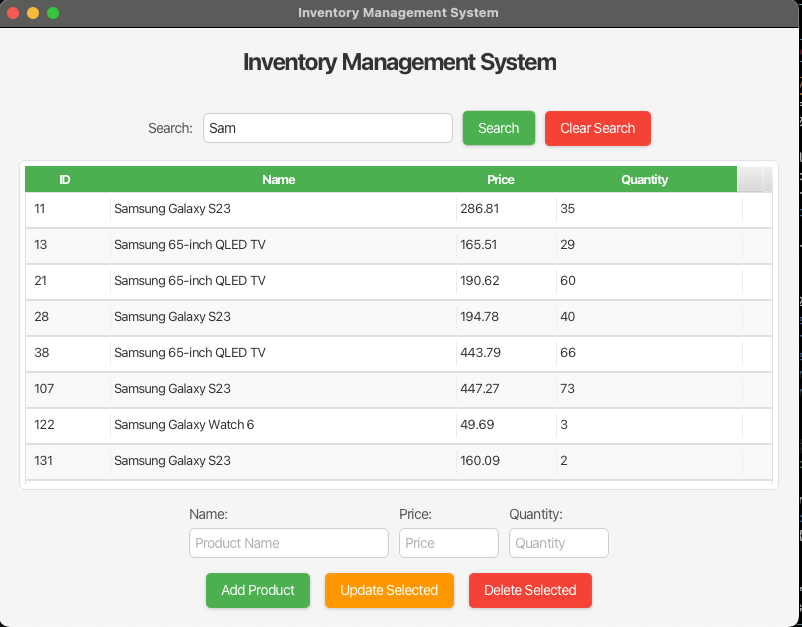The height and width of the screenshot is (627, 802).
Task: Click the Update Selected button
Action: 389,590
